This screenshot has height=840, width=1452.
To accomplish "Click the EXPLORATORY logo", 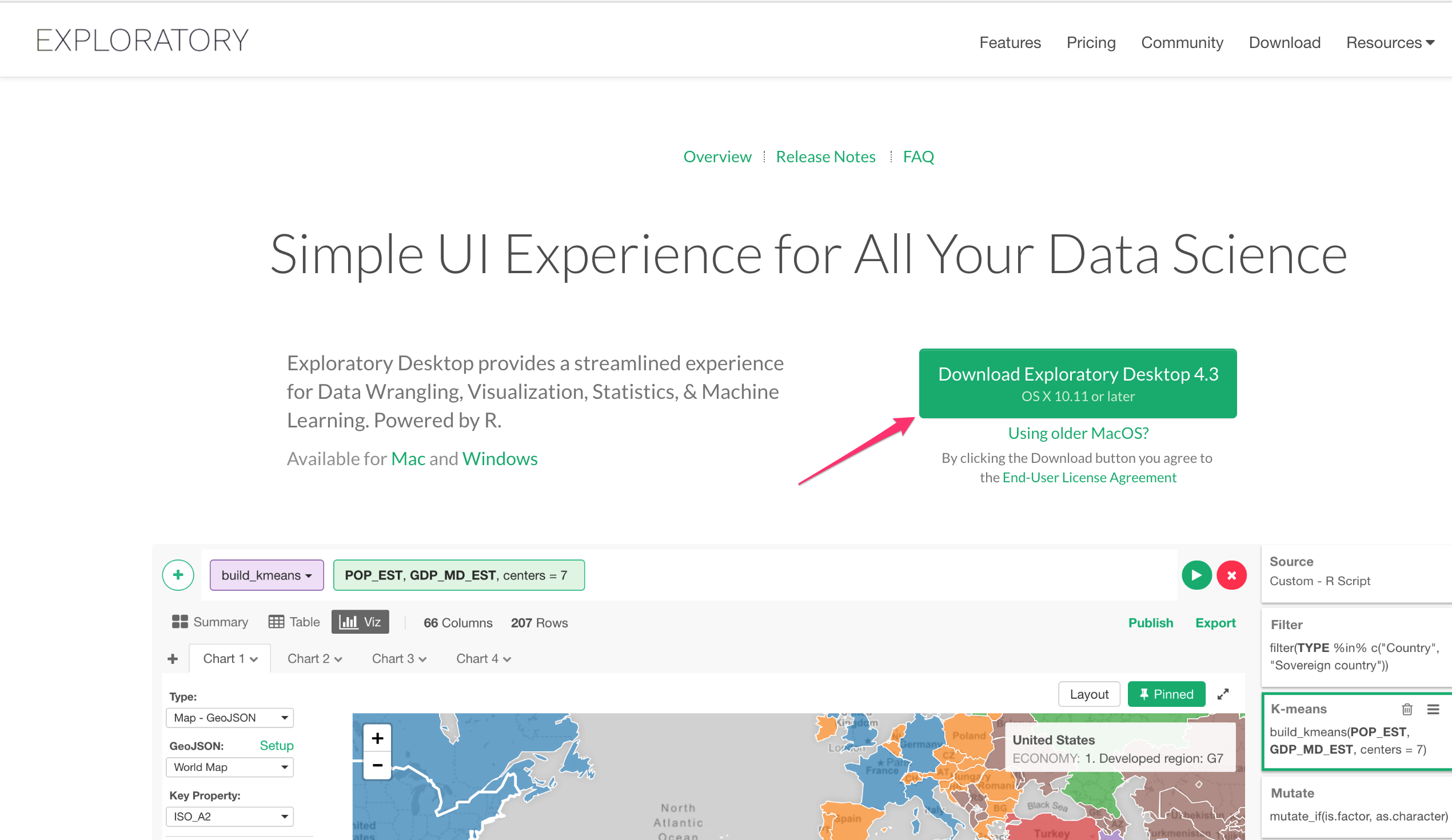I will click(142, 41).
